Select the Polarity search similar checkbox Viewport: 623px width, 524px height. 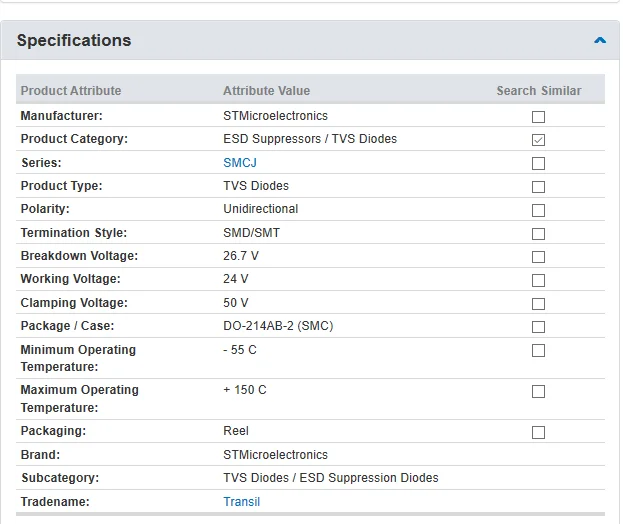pyautogui.click(x=538, y=210)
